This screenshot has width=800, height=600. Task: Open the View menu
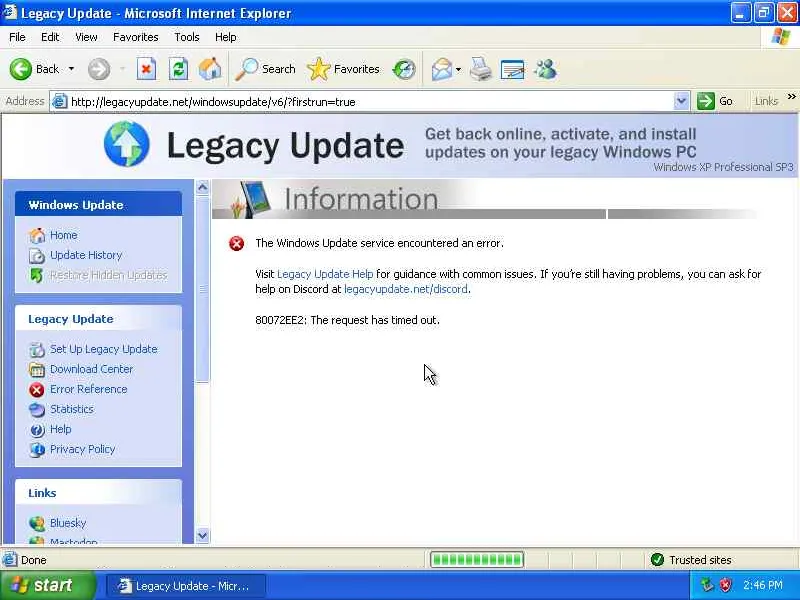tap(86, 37)
